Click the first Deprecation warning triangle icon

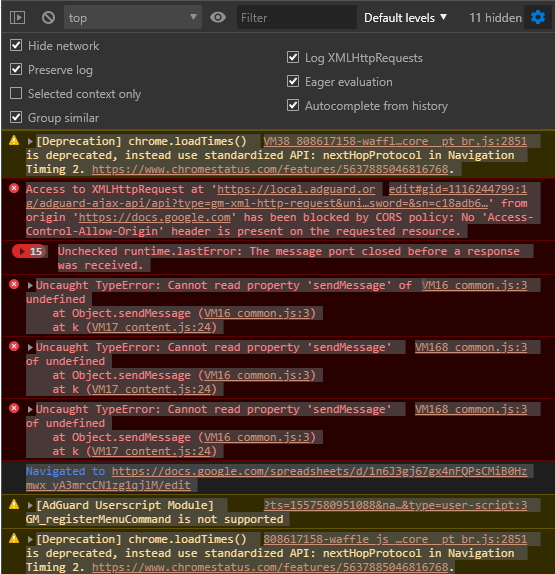pyautogui.click(x=14, y=140)
